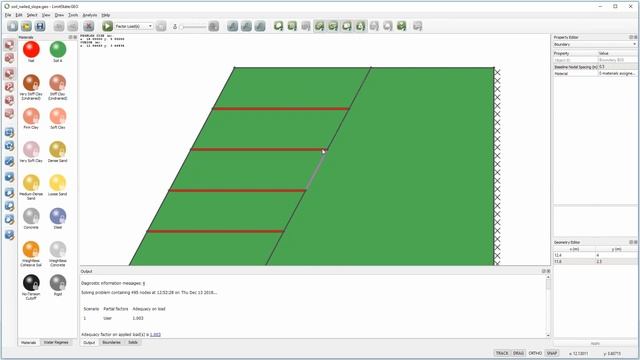Click the Property column header in Property Editor
This screenshot has height=360, width=640.
coord(575,53)
